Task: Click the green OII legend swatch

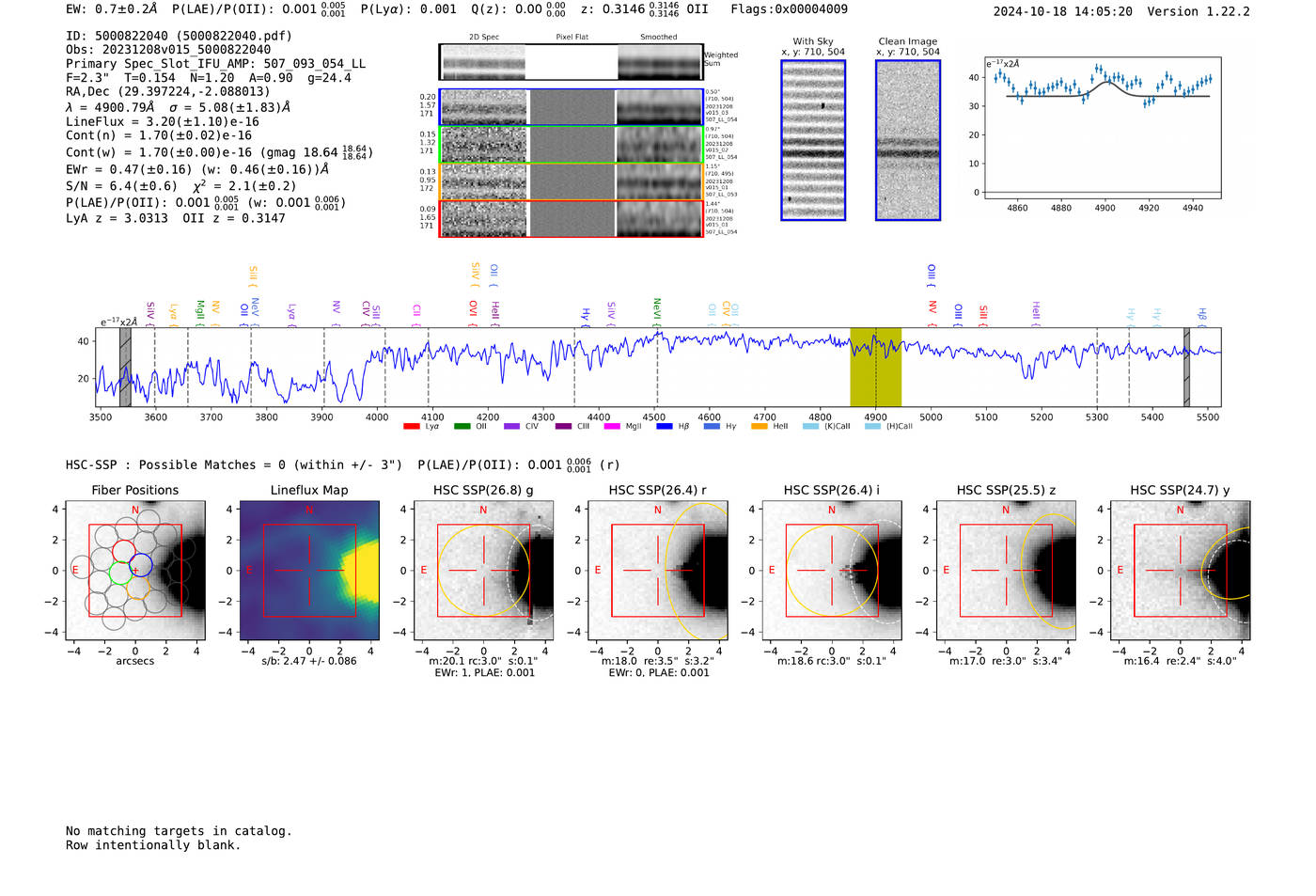Action: [x=462, y=427]
